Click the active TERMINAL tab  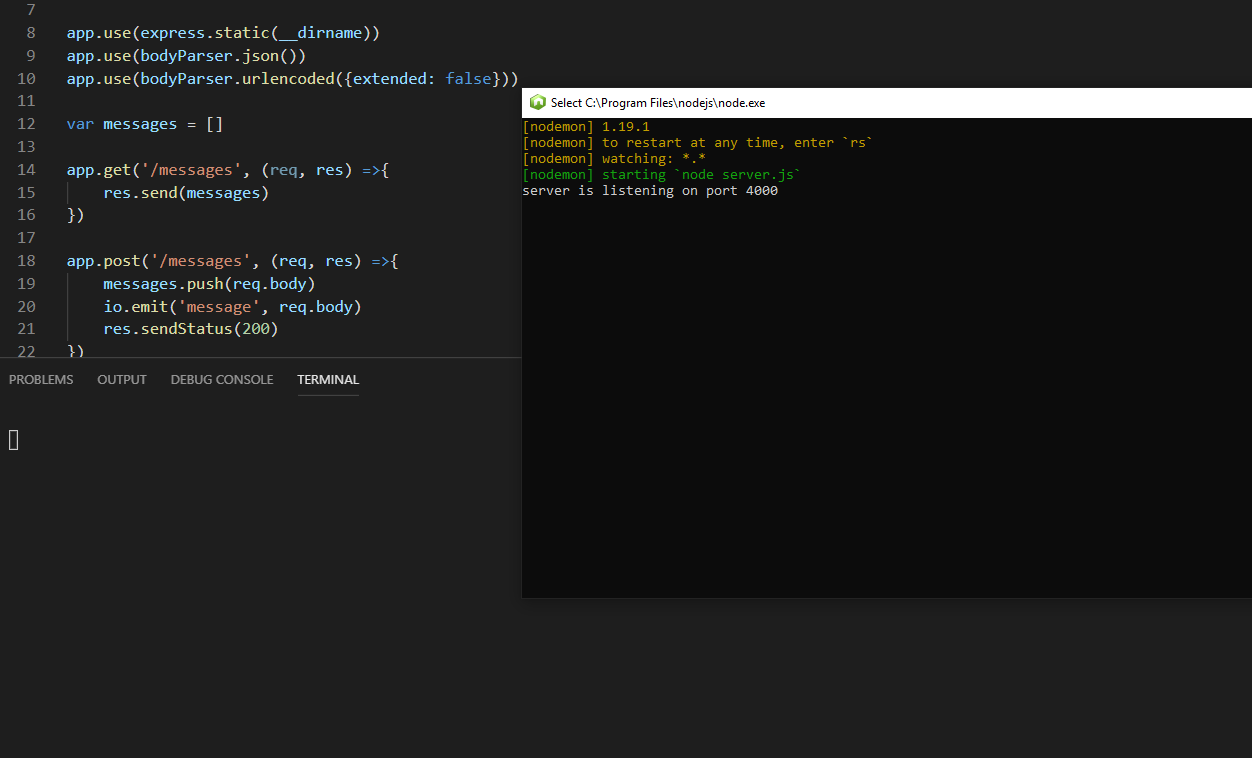tap(328, 379)
